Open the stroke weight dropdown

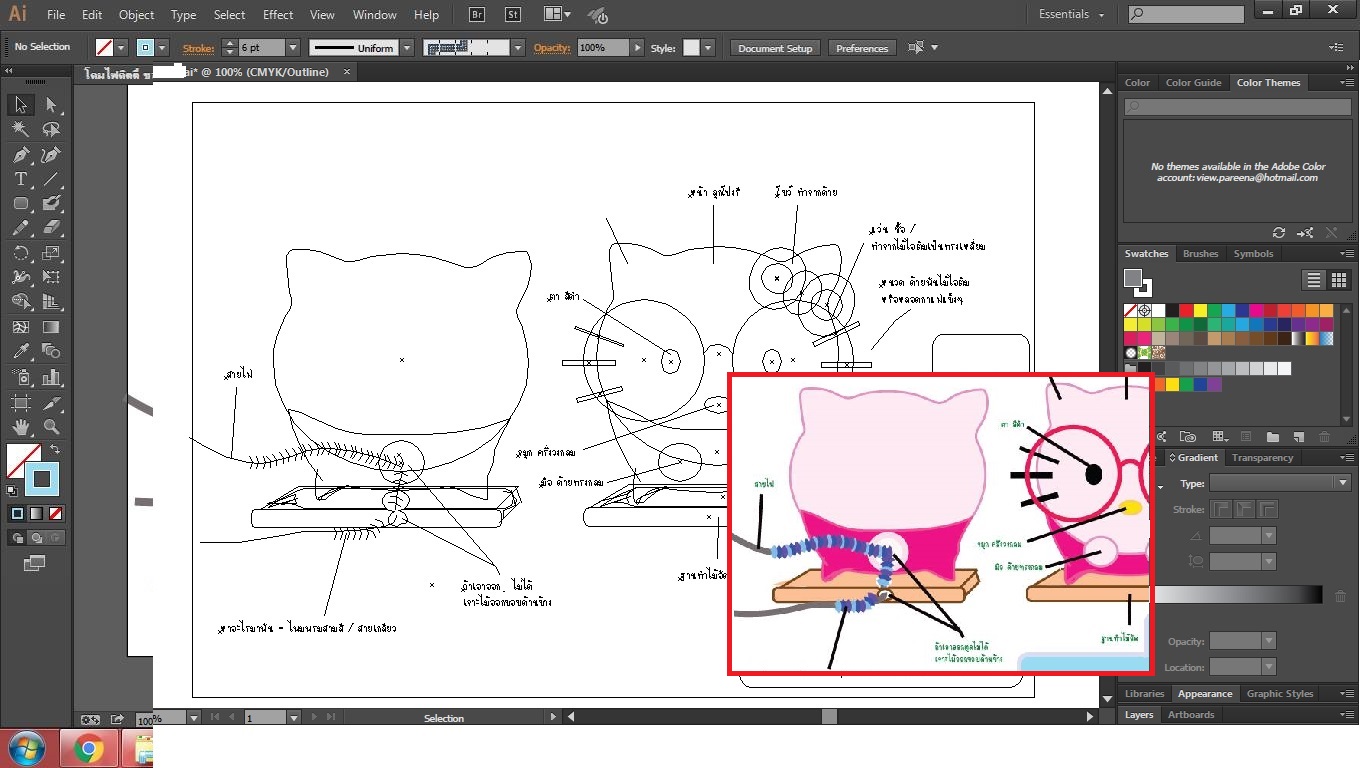(x=293, y=48)
